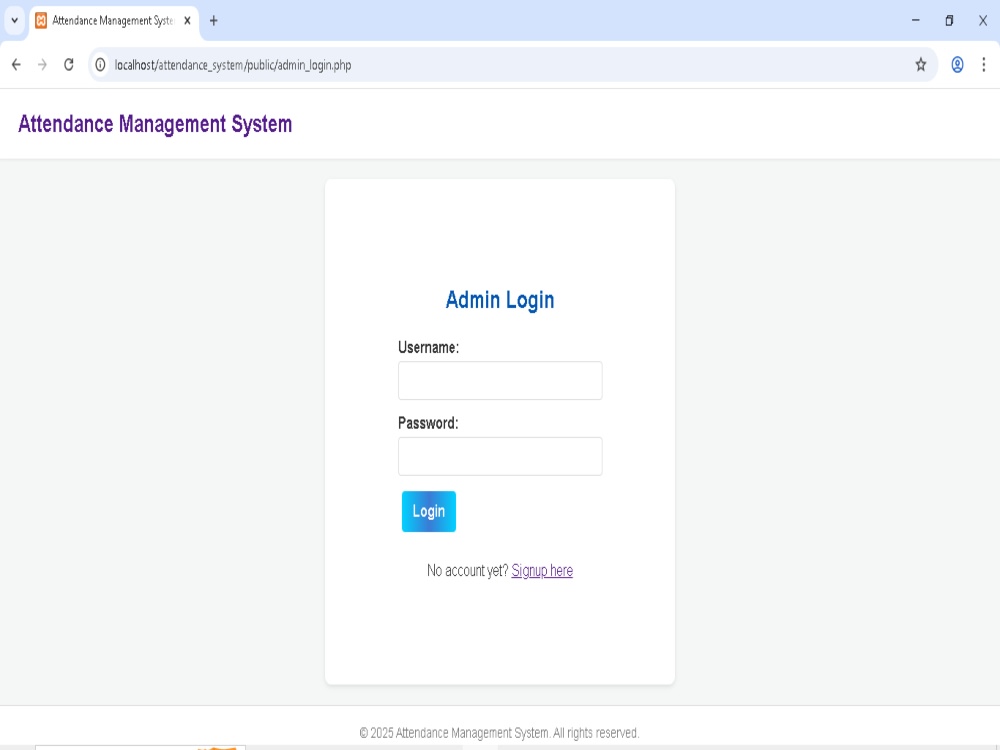Click the Password input field
Image resolution: width=1000 pixels, height=750 pixels.
[500, 456]
